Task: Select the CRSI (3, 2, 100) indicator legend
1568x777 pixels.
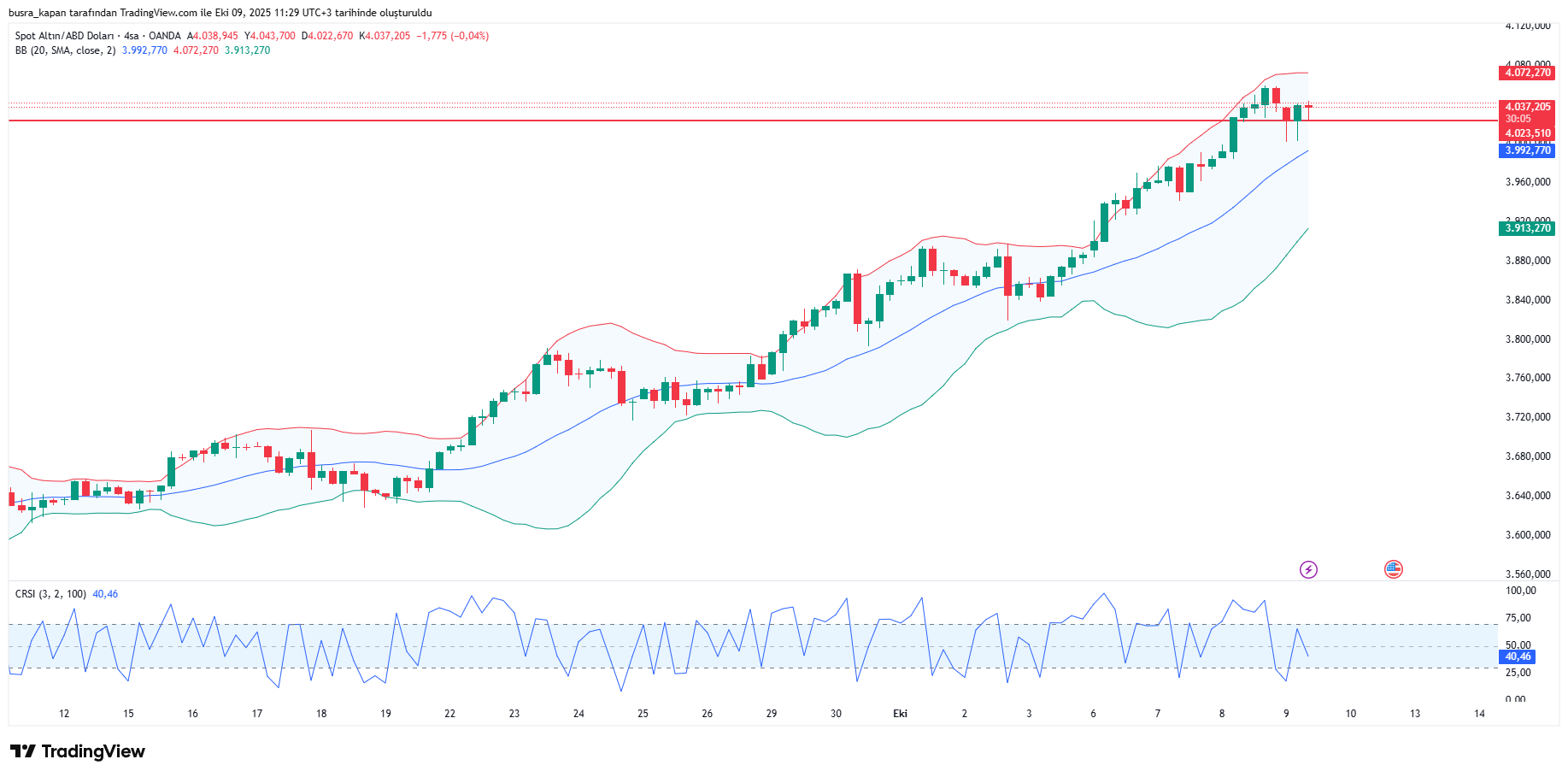Action: (50, 594)
